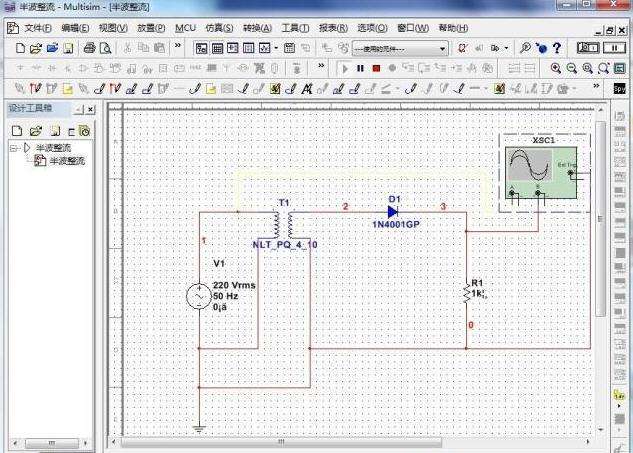Click the Save icon in main toolbar
The width and height of the screenshot is (633, 453).
(x=68, y=47)
